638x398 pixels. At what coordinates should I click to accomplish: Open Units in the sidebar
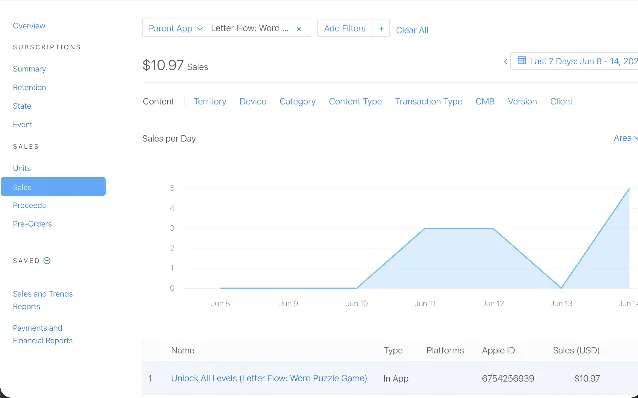[22, 168]
